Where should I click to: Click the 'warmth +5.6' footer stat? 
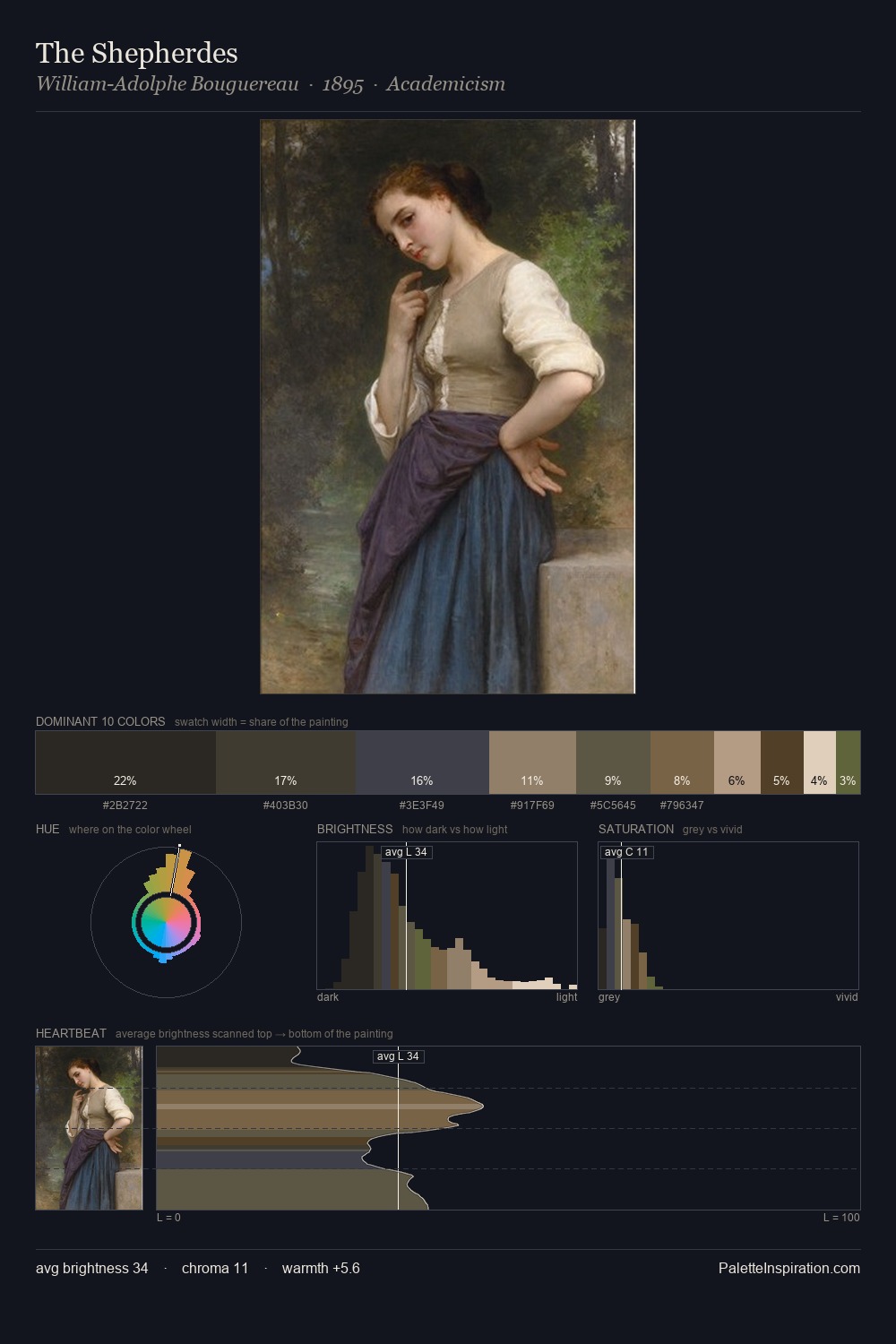click(321, 1268)
